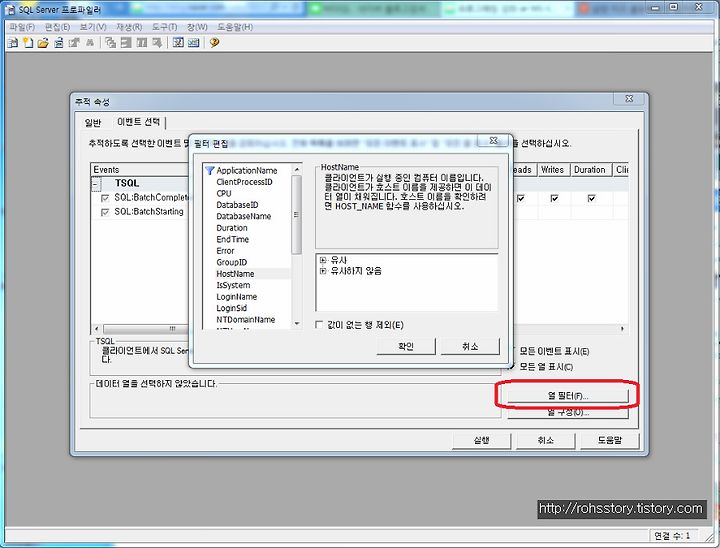Click 취소 in the 추적 속성 dialog
Screen dimensions: 720x548
[546, 440]
